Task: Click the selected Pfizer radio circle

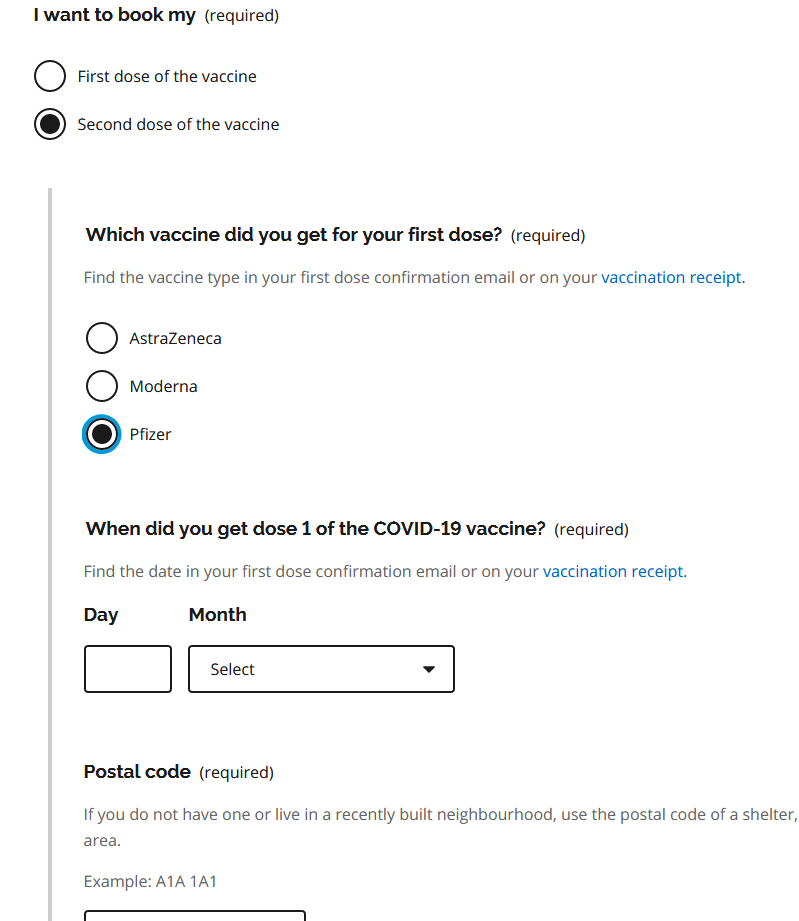Action: pos(102,434)
